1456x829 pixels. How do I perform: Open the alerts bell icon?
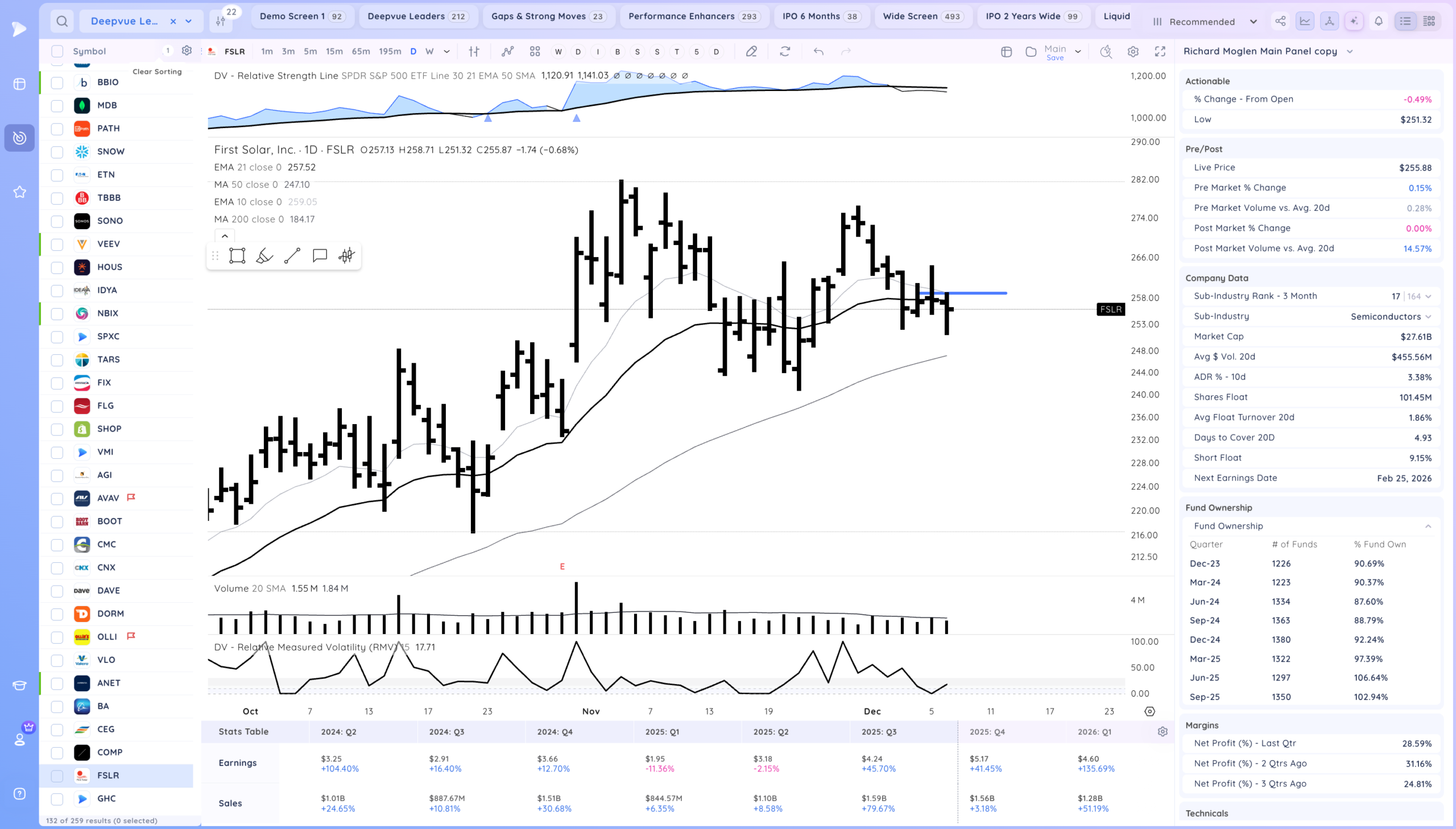point(1378,22)
